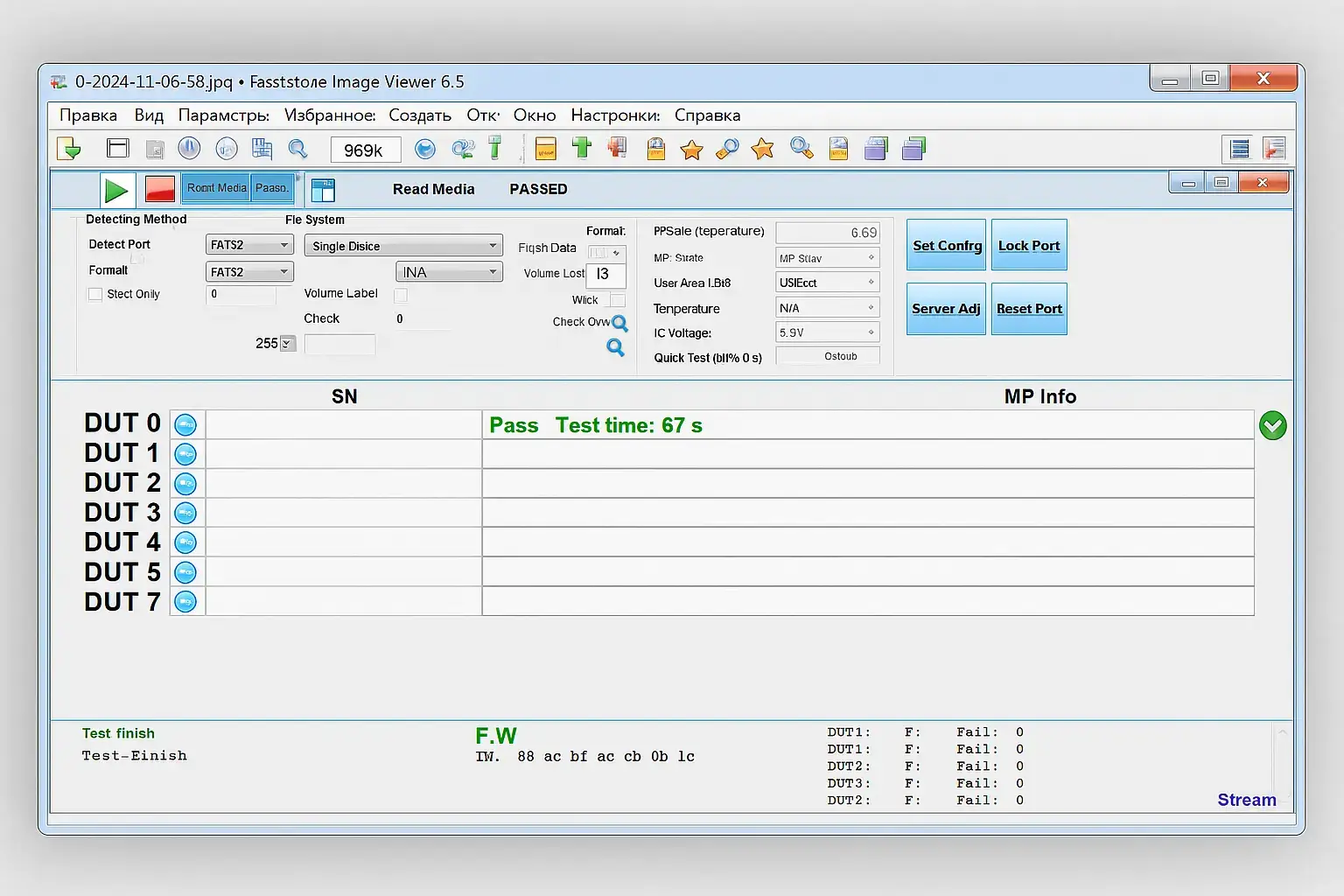Click the green cross toolbar icon
This screenshot has width=1344, height=896.
[581, 148]
